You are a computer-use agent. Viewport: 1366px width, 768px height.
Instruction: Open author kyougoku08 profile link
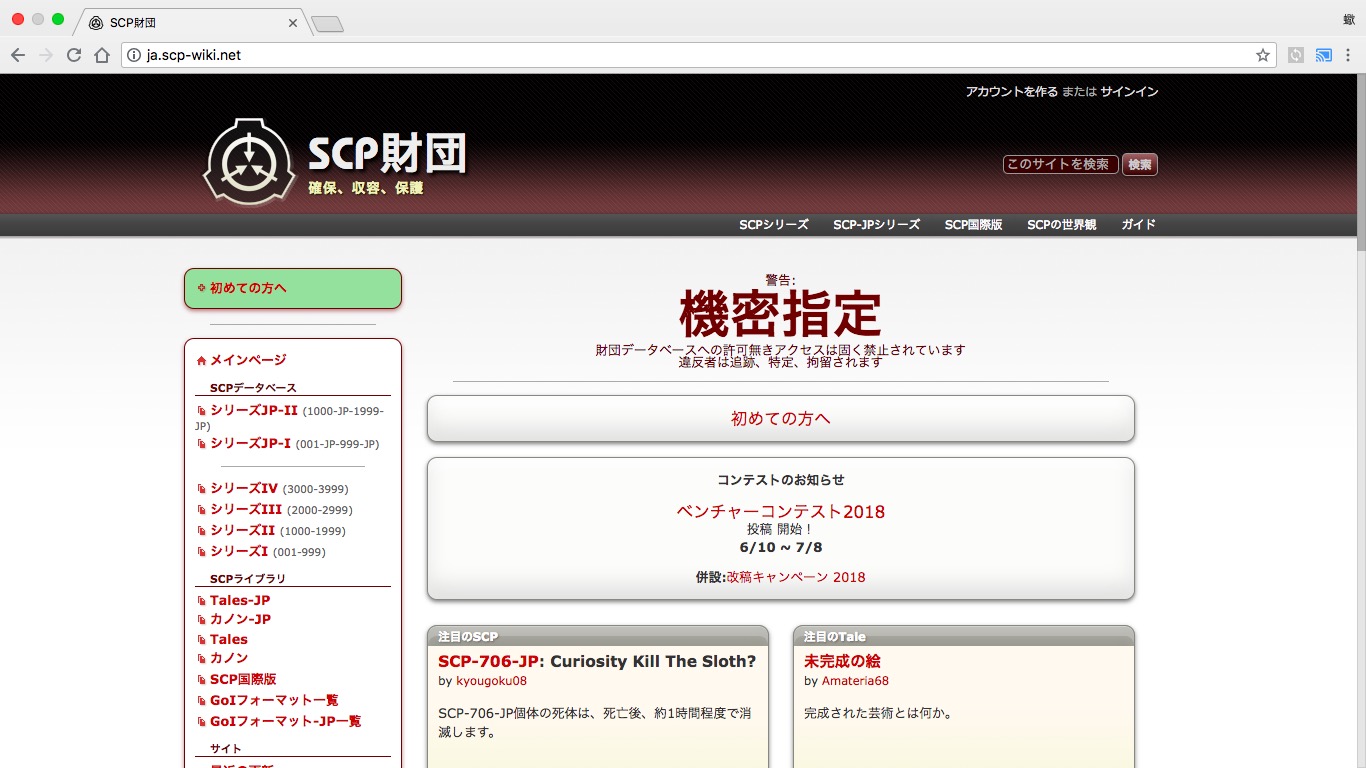click(491, 681)
